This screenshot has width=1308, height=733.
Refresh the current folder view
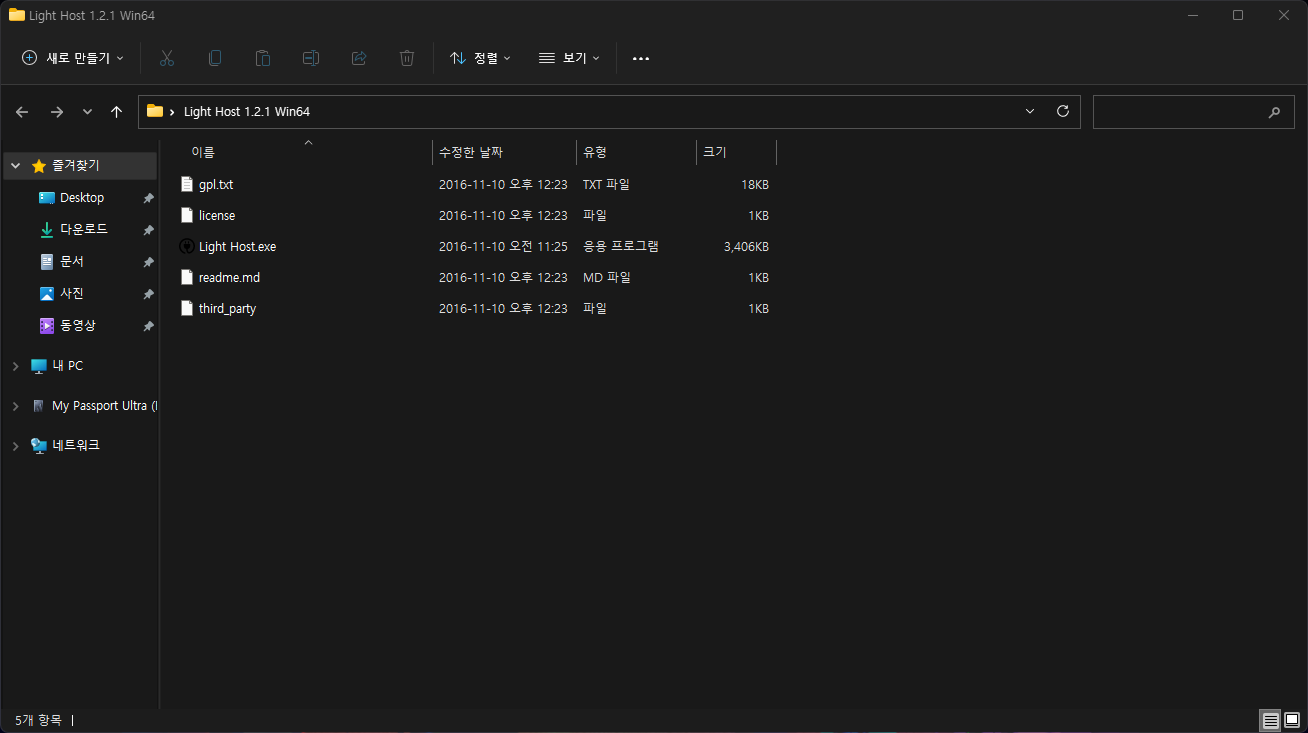[x=1063, y=111]
